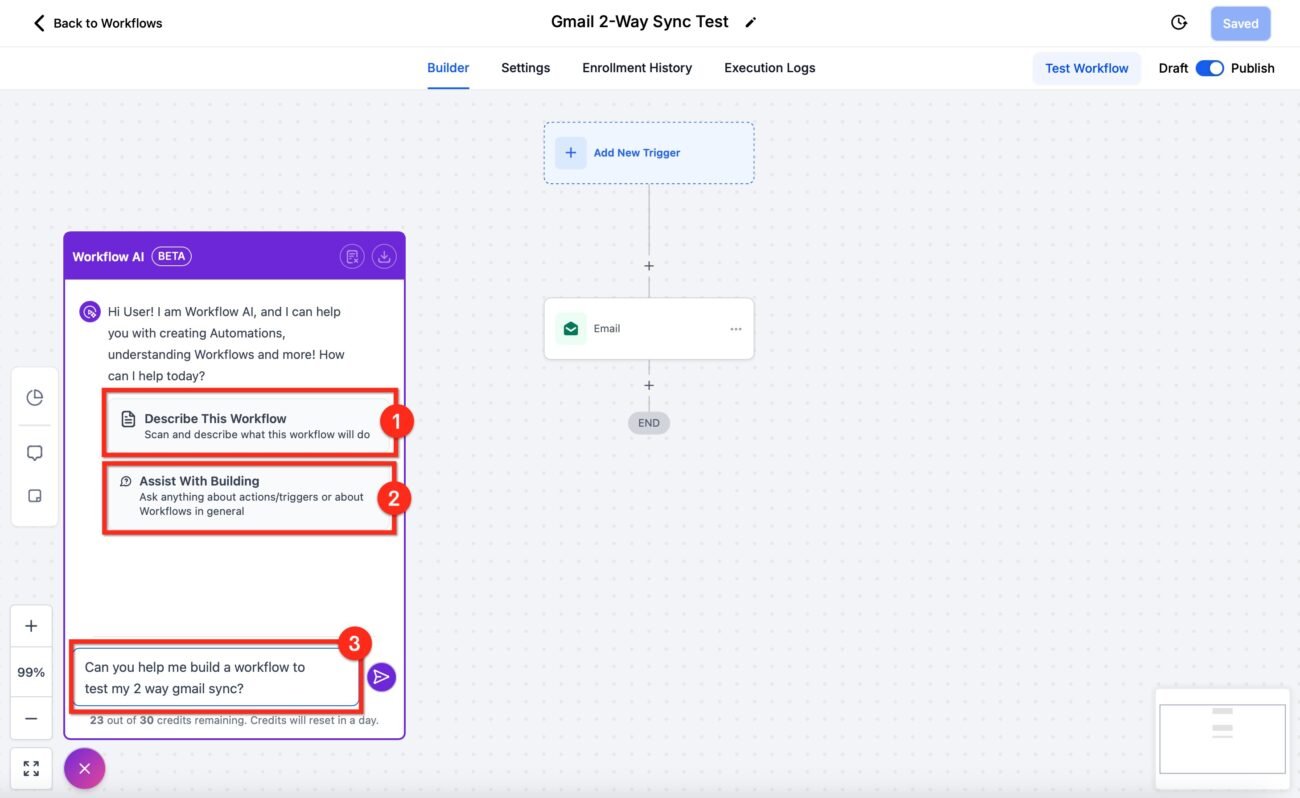Open the pie chart panel in left sidebar

33,396
